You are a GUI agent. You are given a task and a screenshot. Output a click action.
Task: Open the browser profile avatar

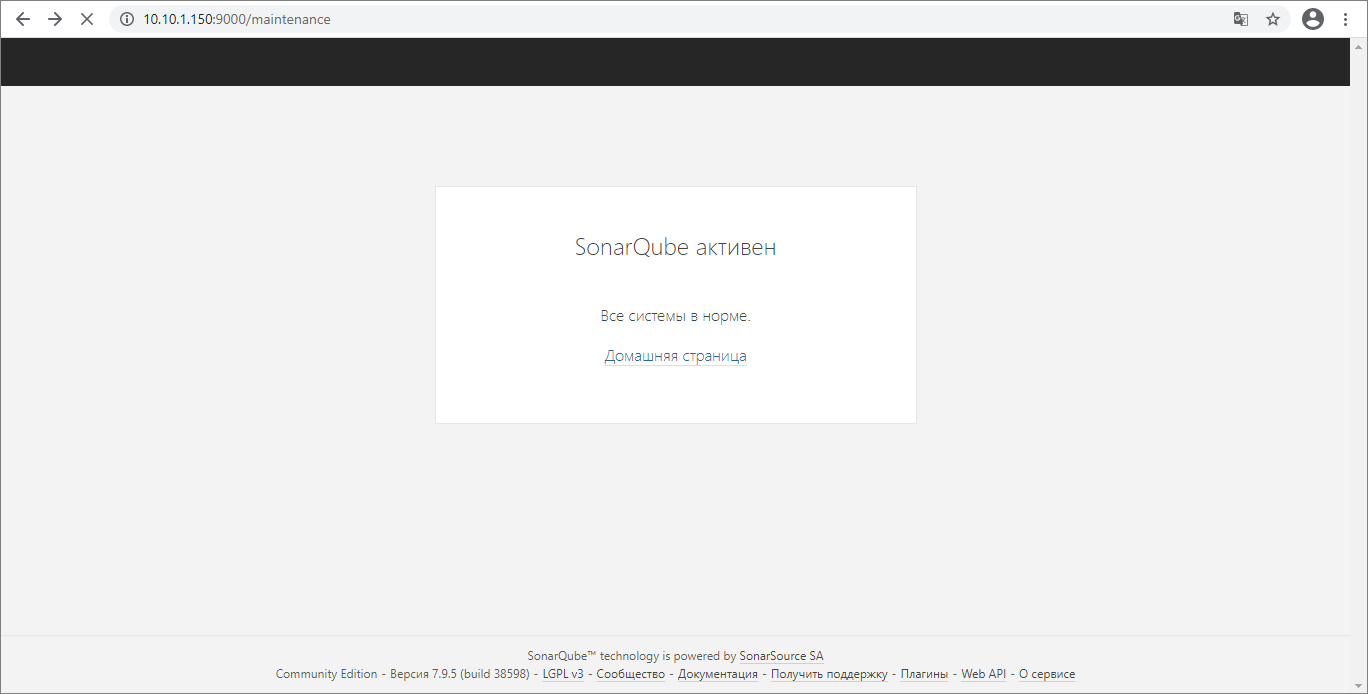(x=1313, y=19)
